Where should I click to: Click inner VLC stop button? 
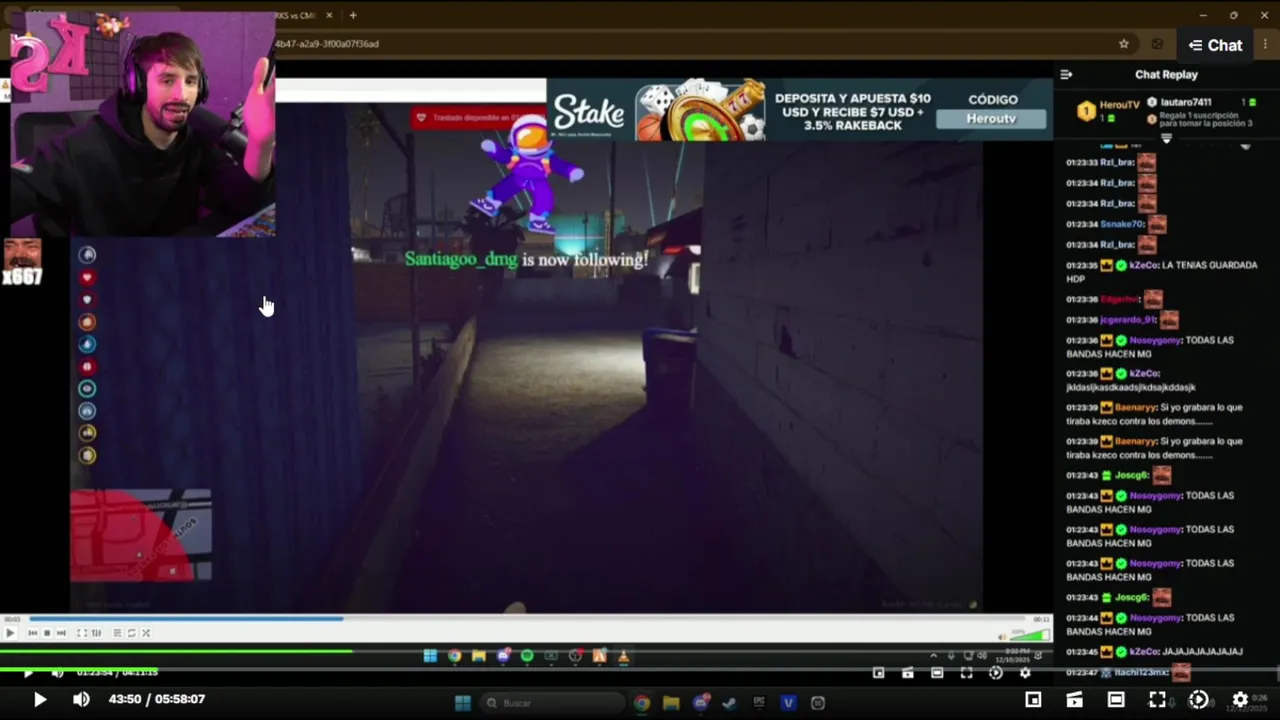[x=47, y=633]
